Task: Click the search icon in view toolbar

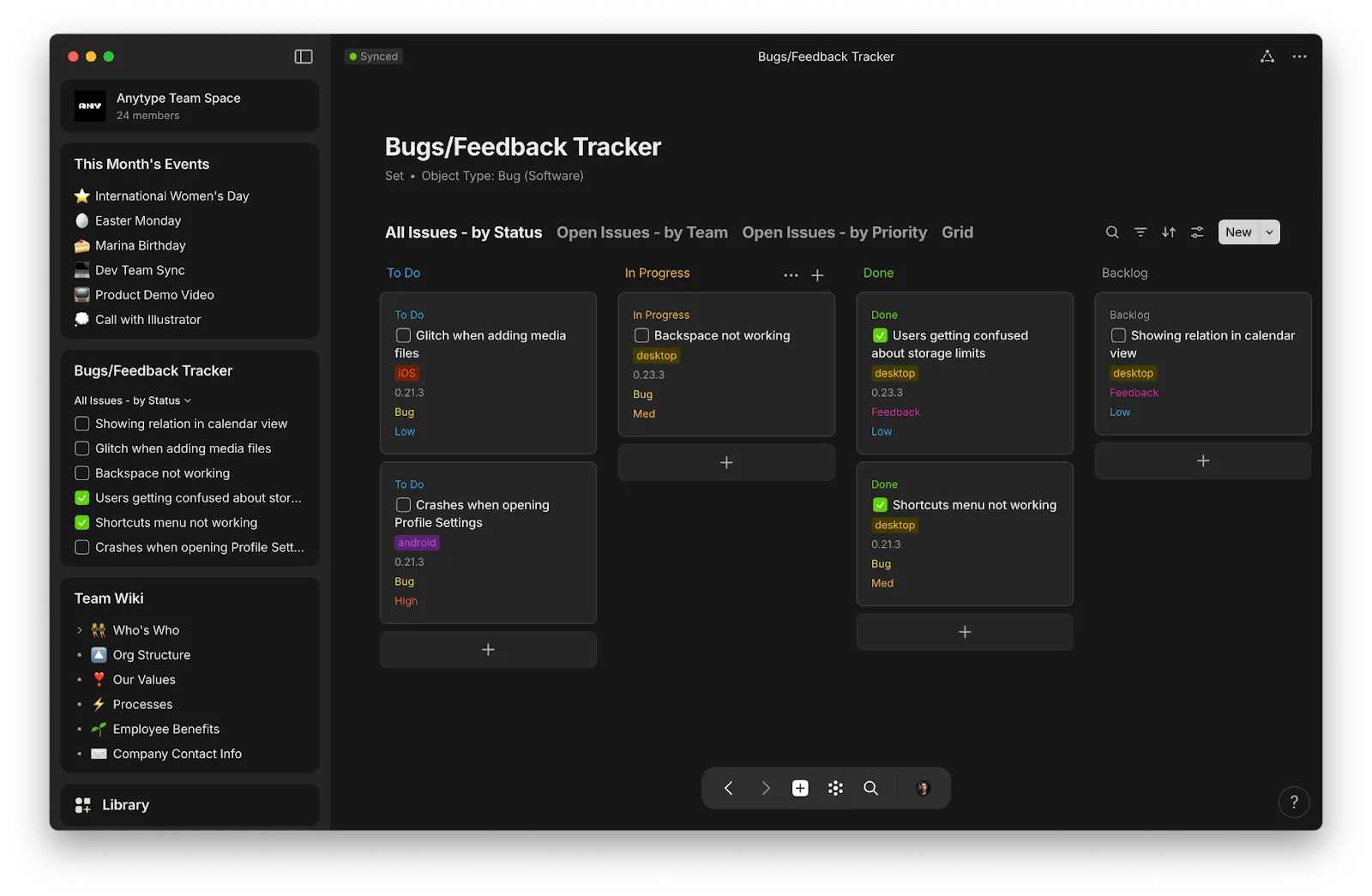Action: click(x=1112, y=232)
